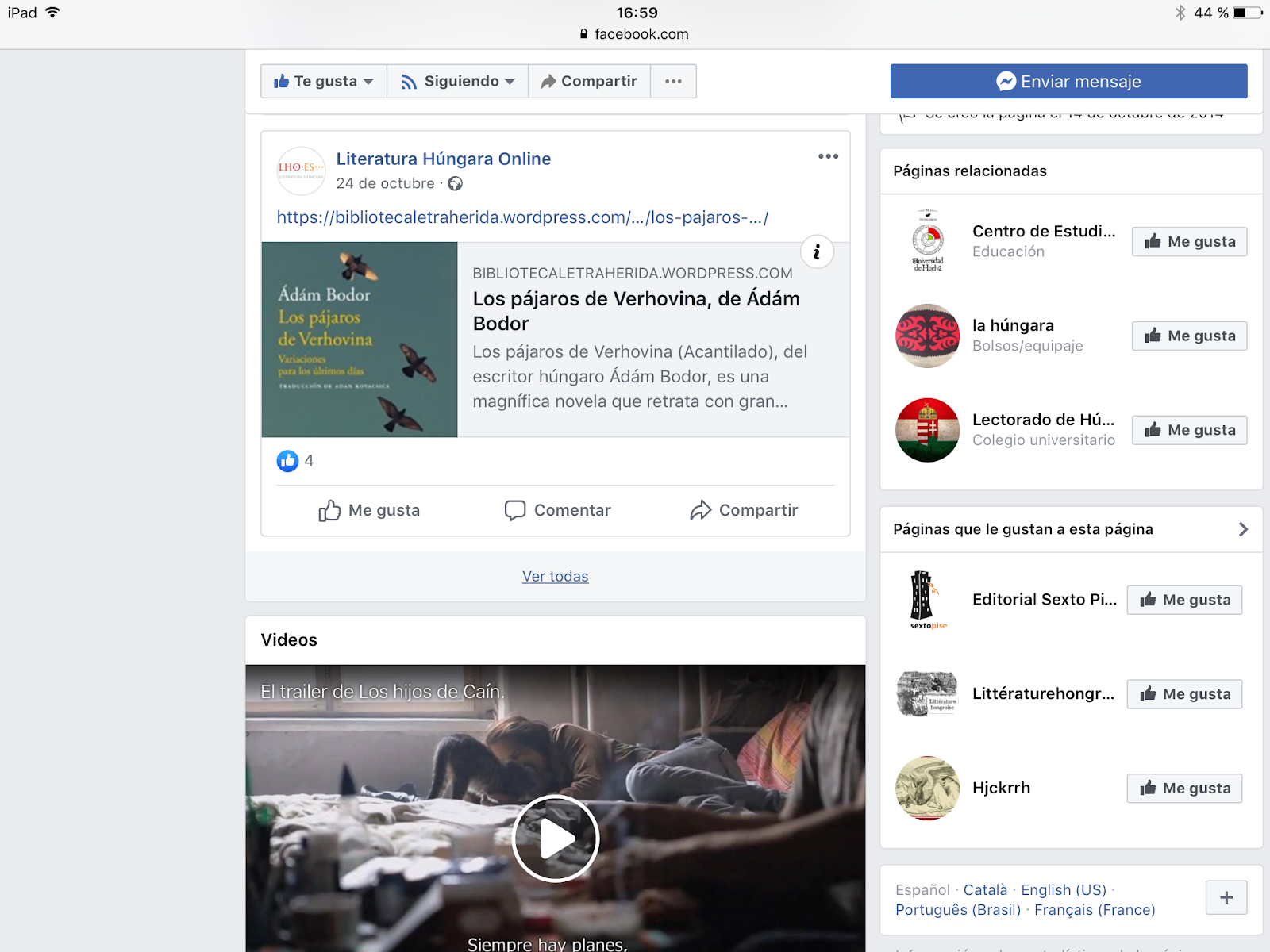Expand Páginas que le gustan chevron
The height and width of the screenshot is (952, 1270).
pyautogui.click(x=1243, y=529)
